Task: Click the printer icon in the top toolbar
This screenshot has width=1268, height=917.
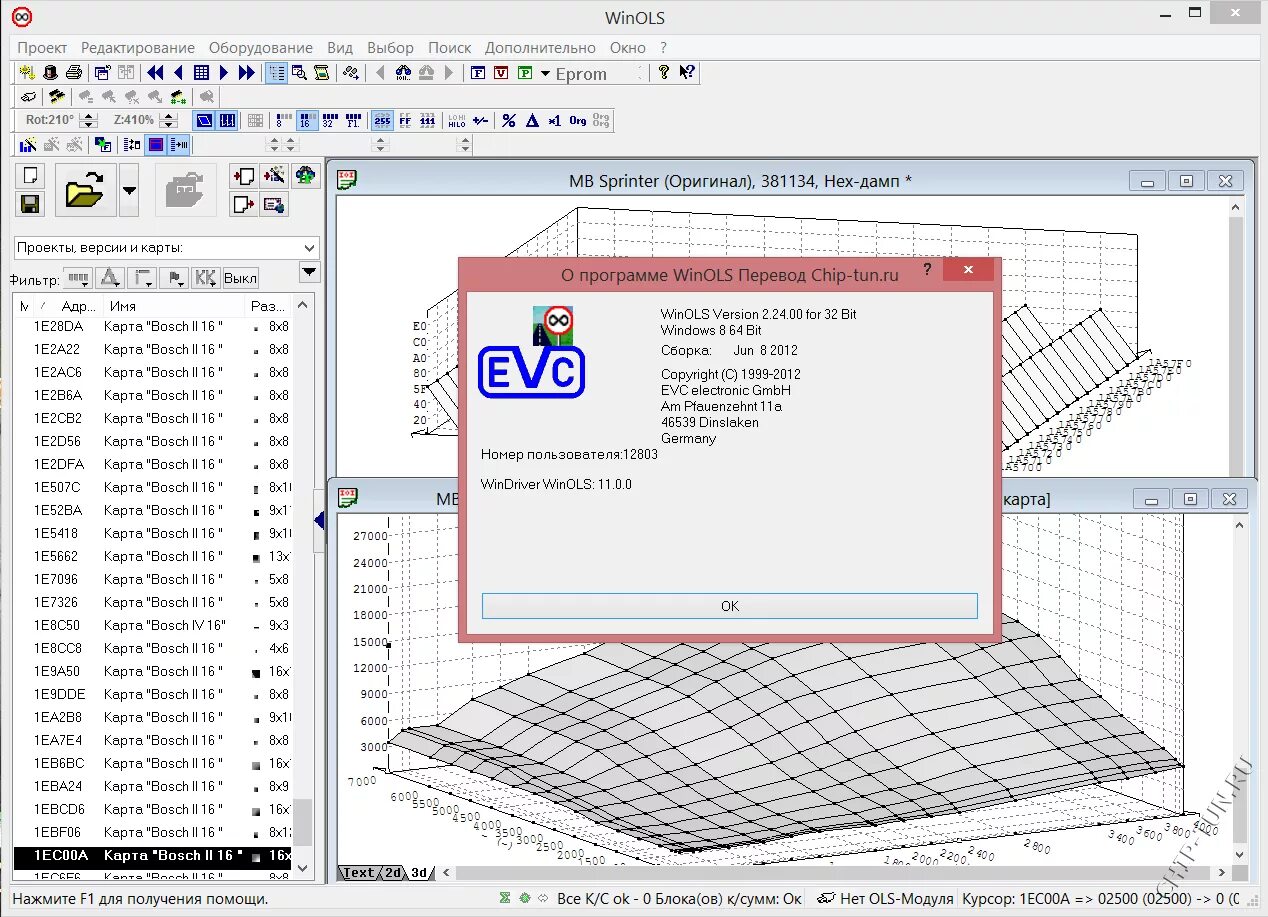Action: (73, 72)
